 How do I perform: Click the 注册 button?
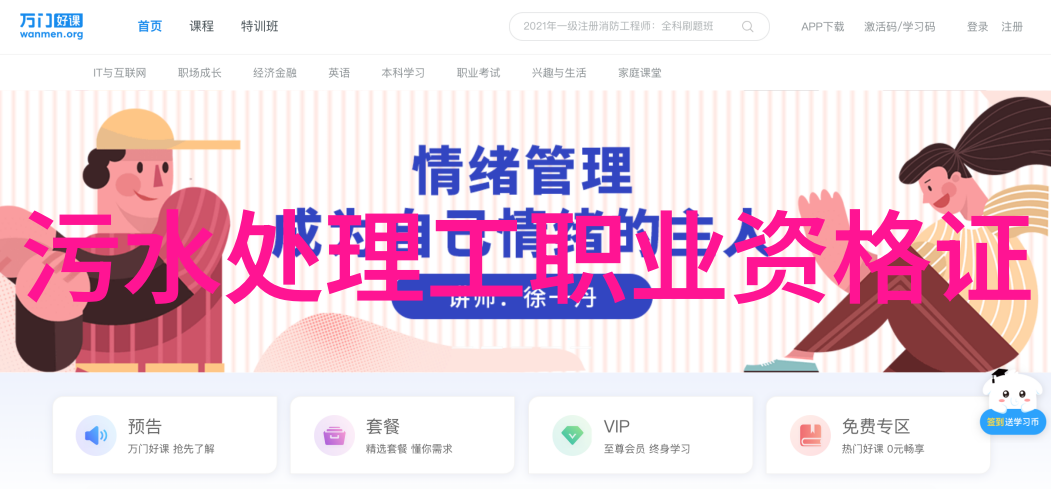(1012, 27)
